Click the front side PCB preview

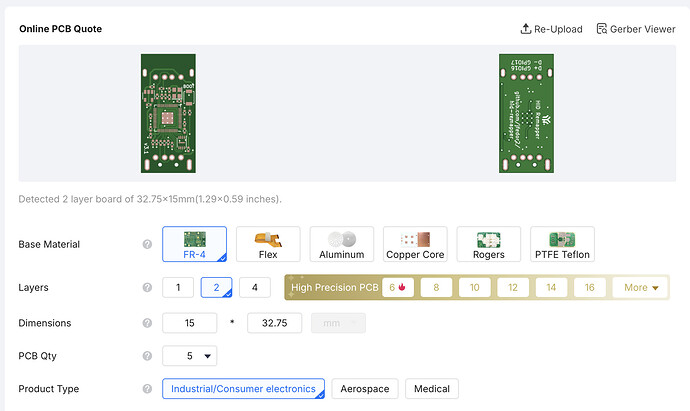[170, 109]
